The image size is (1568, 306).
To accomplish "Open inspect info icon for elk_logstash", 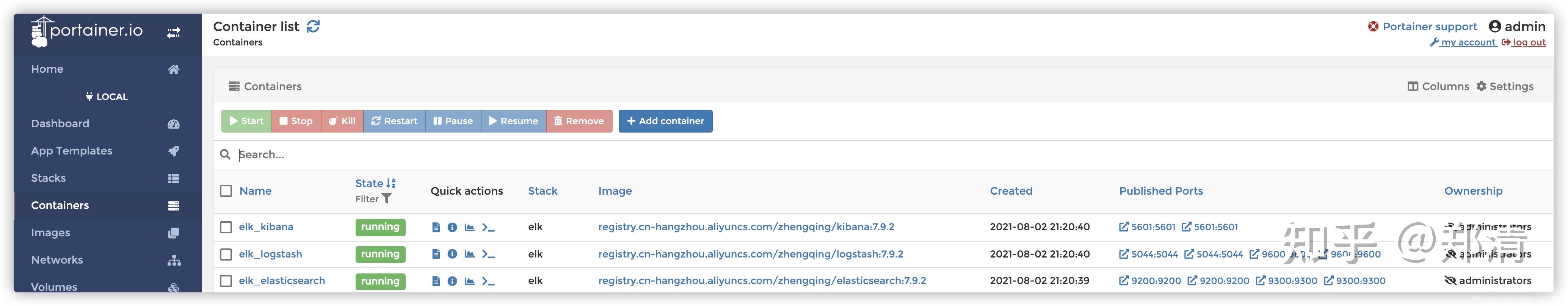I will click(452, 254).
